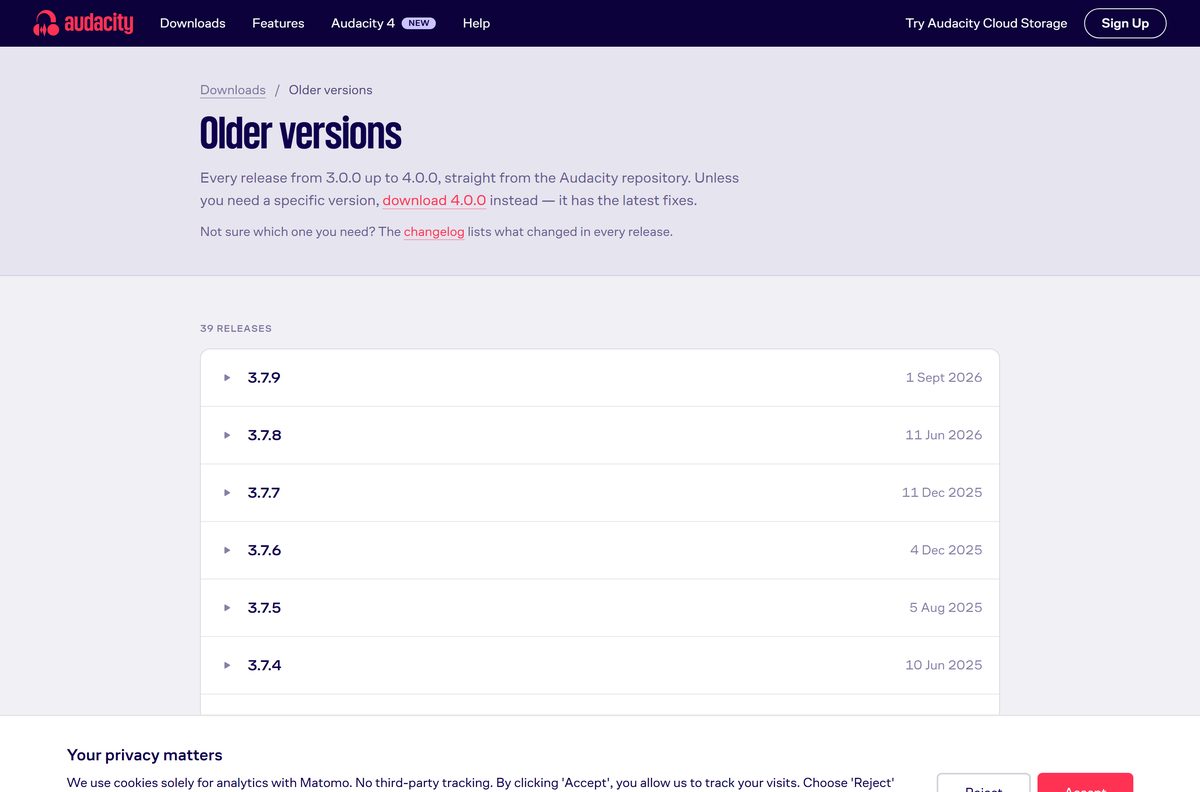Open the changelog link
The height and width of the screenshot is (792, 1200).
click(x=434, y=232)
